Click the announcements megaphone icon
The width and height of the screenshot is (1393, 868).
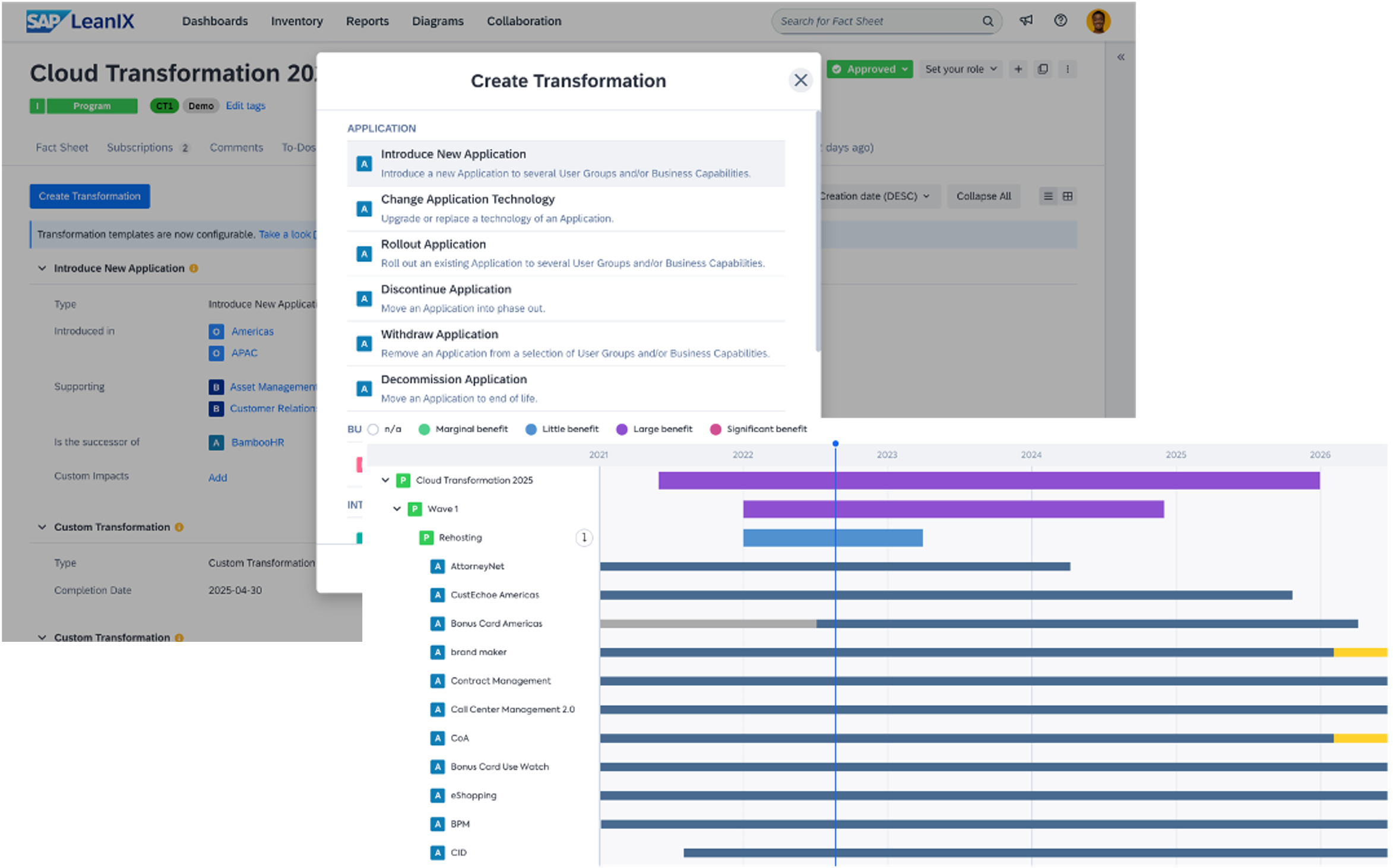click(1026, 21)
